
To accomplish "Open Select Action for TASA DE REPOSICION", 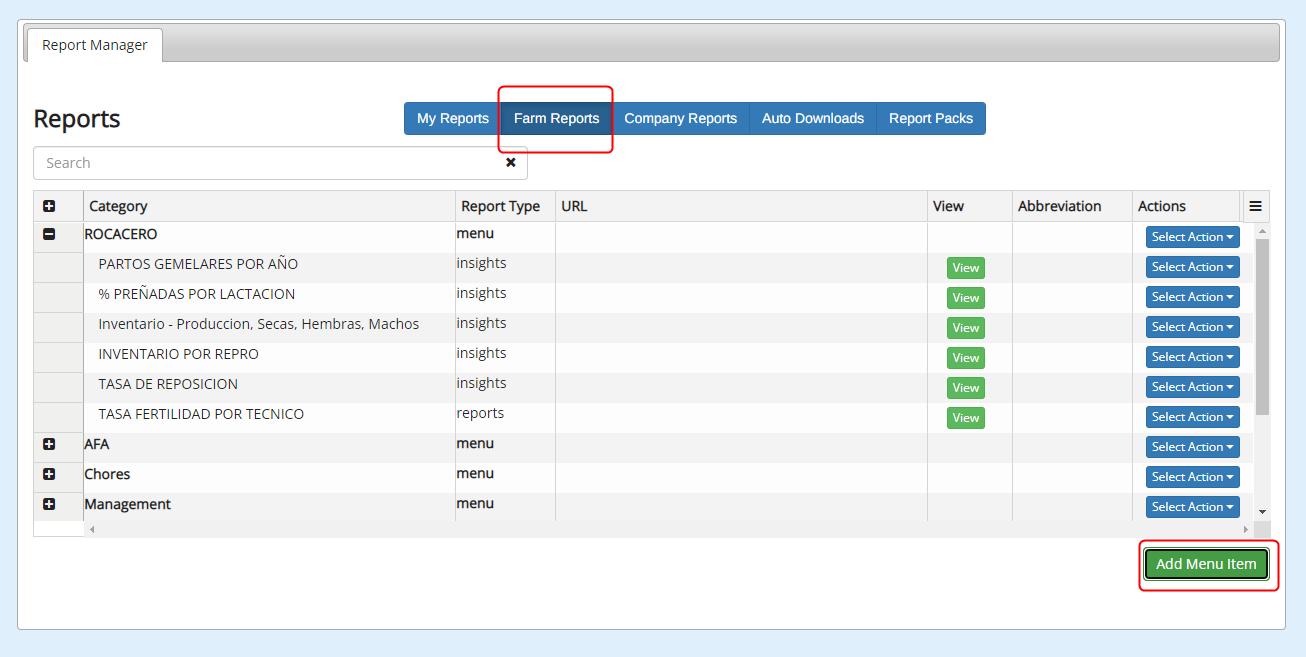I will pyautogui.click(x=1192, y=387).
